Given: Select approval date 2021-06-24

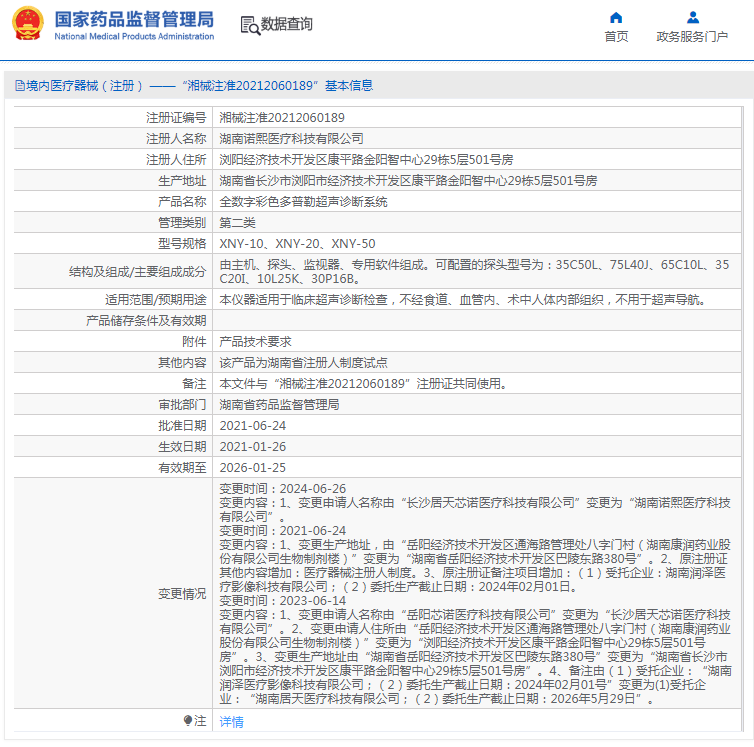Looking at the screenshot, I should tap(252, 426).
